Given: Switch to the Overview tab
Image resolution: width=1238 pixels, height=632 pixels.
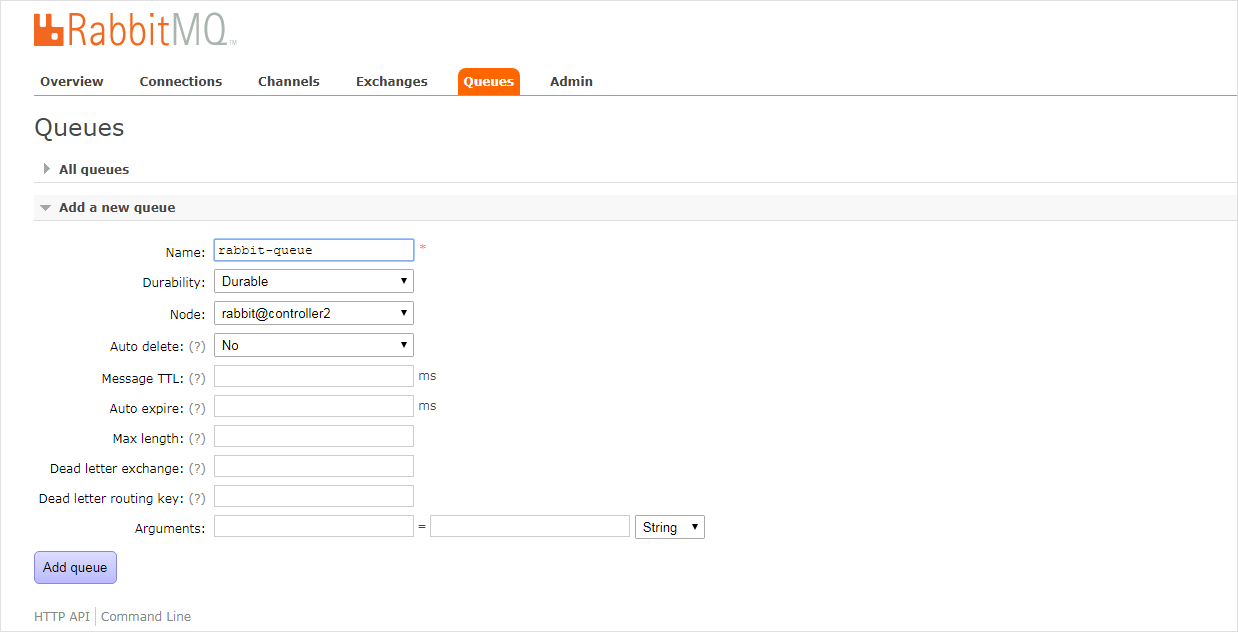Looking at the screenshot, I should click(72, 82).
